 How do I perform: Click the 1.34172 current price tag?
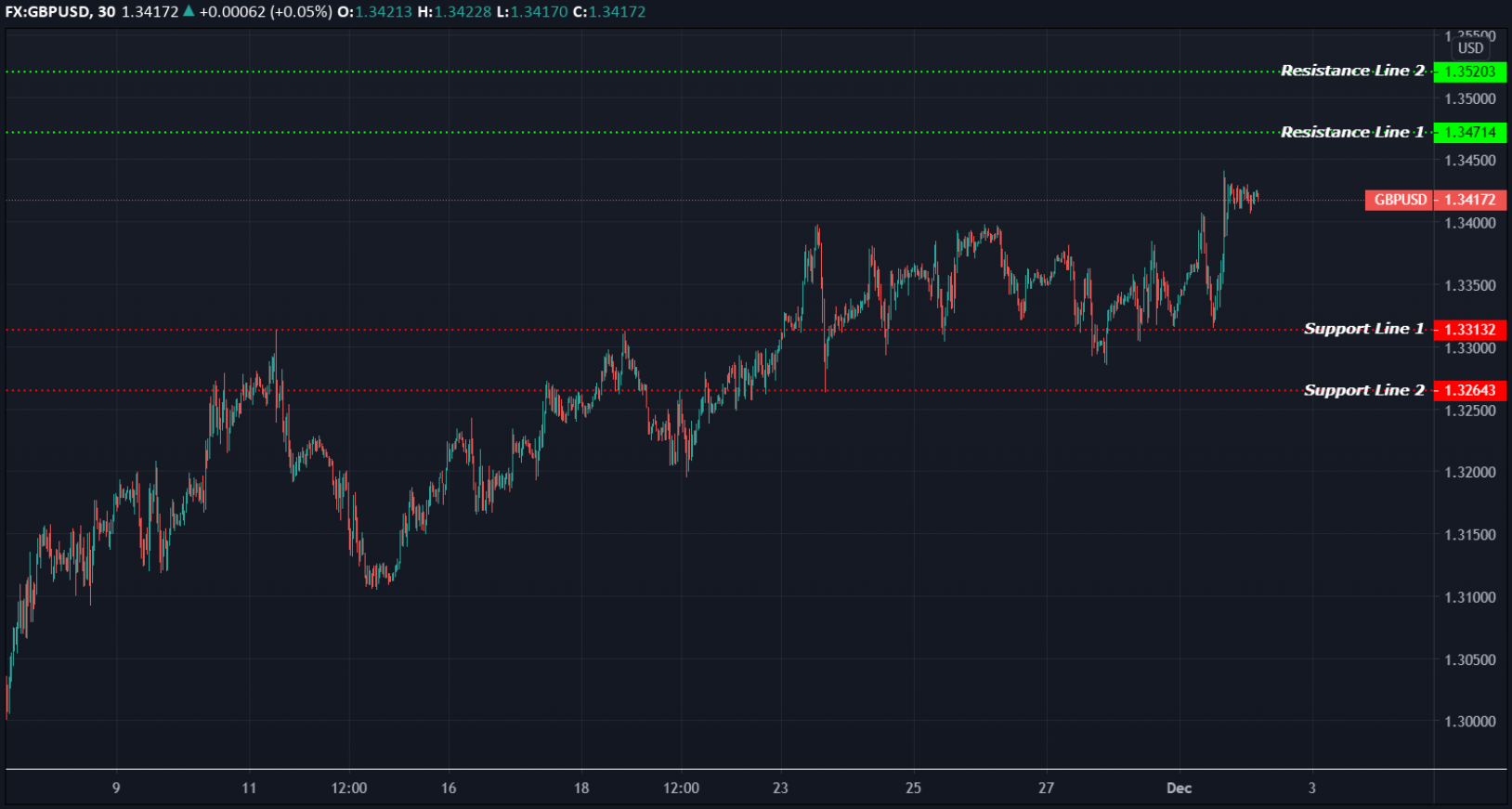(1470, 200)
